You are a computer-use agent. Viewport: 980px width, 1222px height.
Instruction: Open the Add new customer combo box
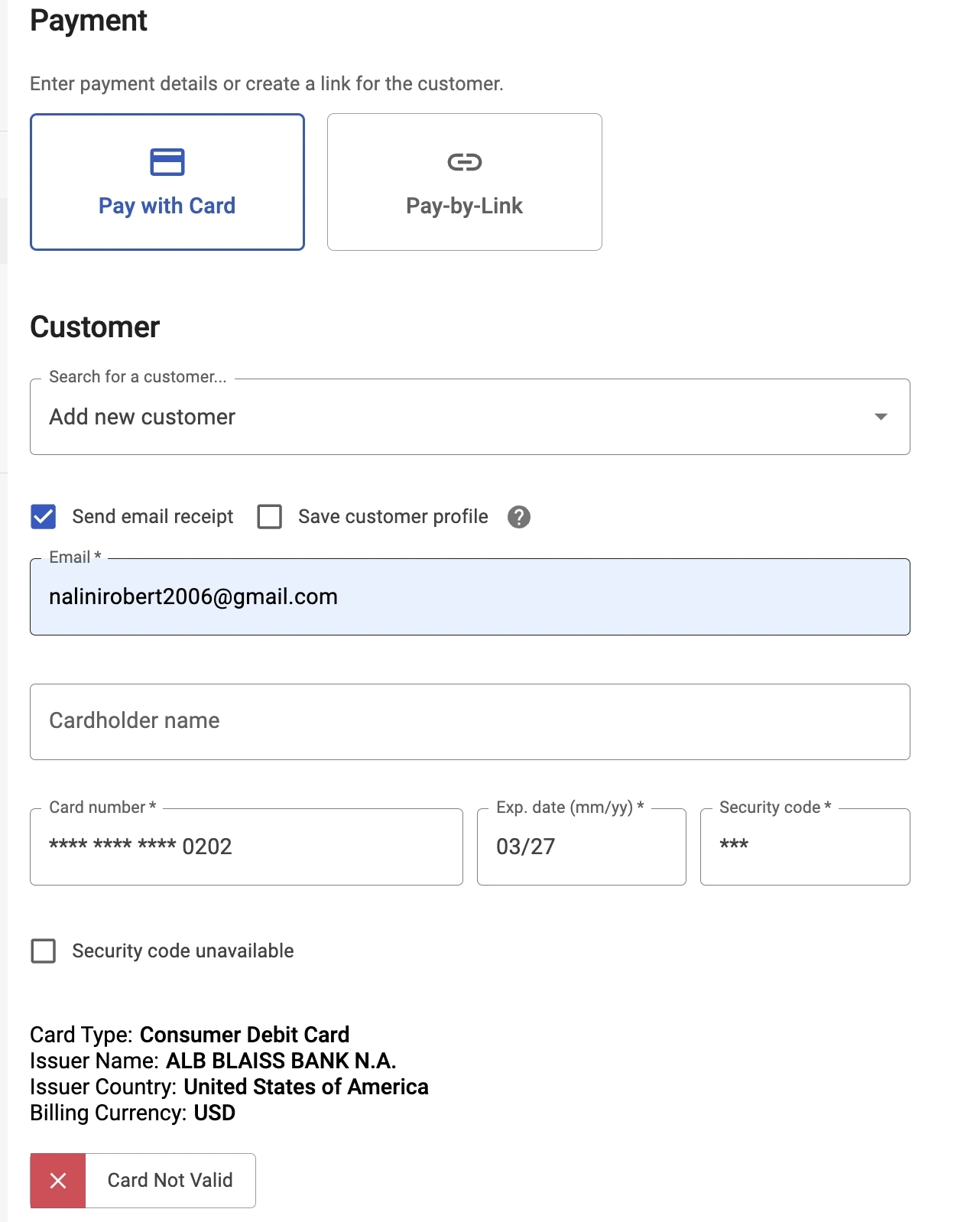coord(459,417)
